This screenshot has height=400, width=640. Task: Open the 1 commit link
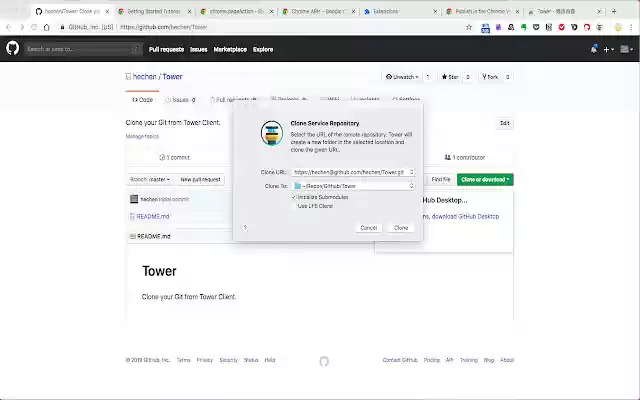point(175,158)
